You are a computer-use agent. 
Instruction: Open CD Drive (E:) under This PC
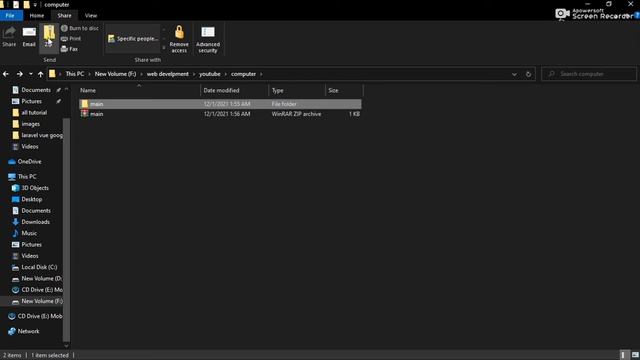pyautogui.click(x=42, y=290)
